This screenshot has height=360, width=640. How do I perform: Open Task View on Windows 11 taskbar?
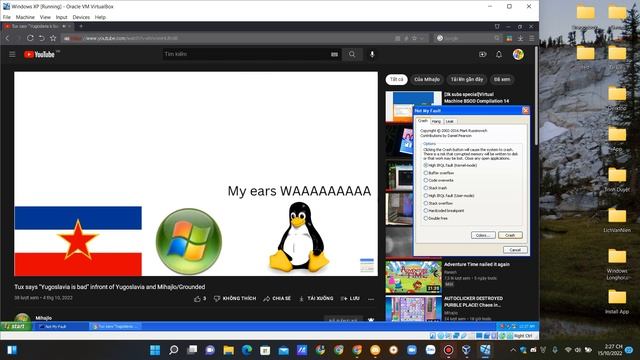click(192, 350)
